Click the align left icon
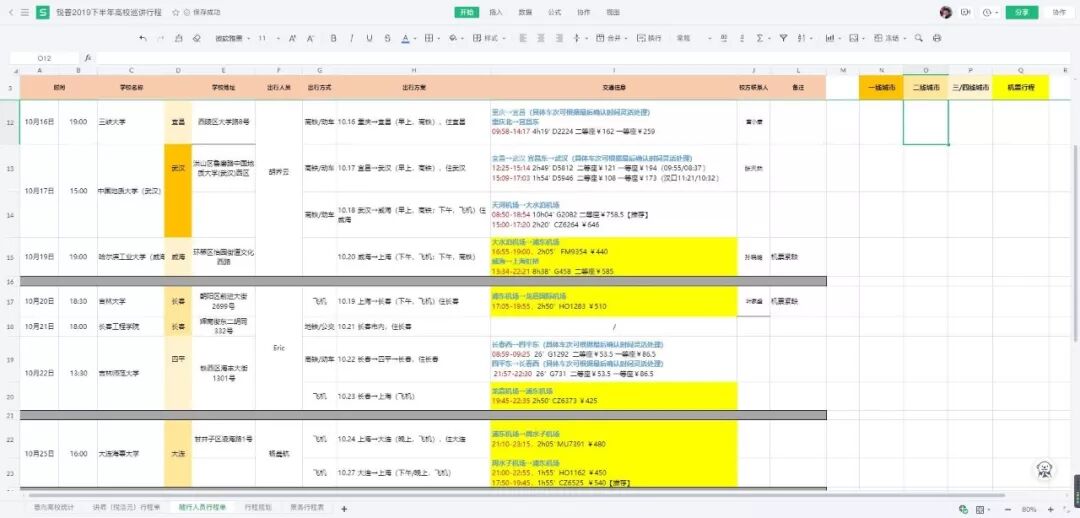Screen dimensions: 1080x518 [x=522, y=39]
